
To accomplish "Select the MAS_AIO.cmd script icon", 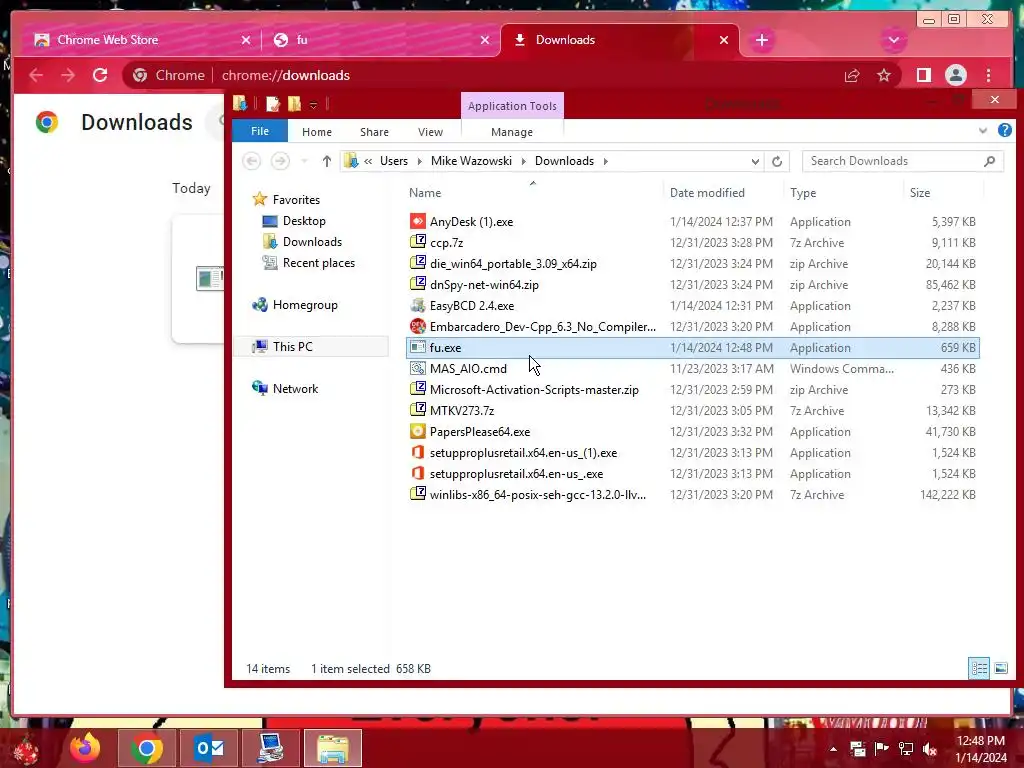I will [x=417, y=368].
